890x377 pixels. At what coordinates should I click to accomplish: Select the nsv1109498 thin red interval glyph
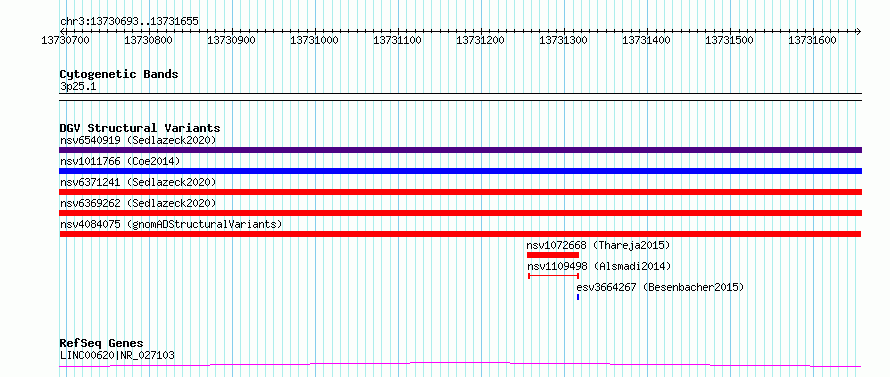[x=553, y=276]
